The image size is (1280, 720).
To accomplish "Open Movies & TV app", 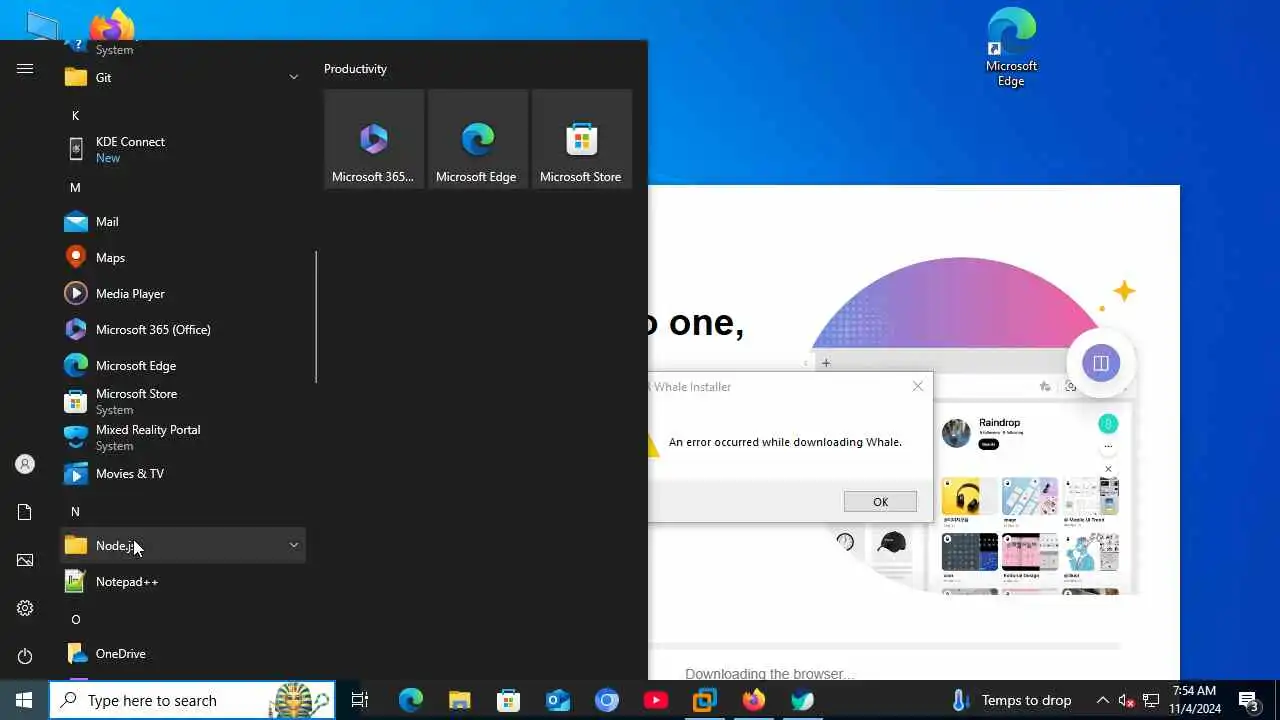I will click(183, 473).
